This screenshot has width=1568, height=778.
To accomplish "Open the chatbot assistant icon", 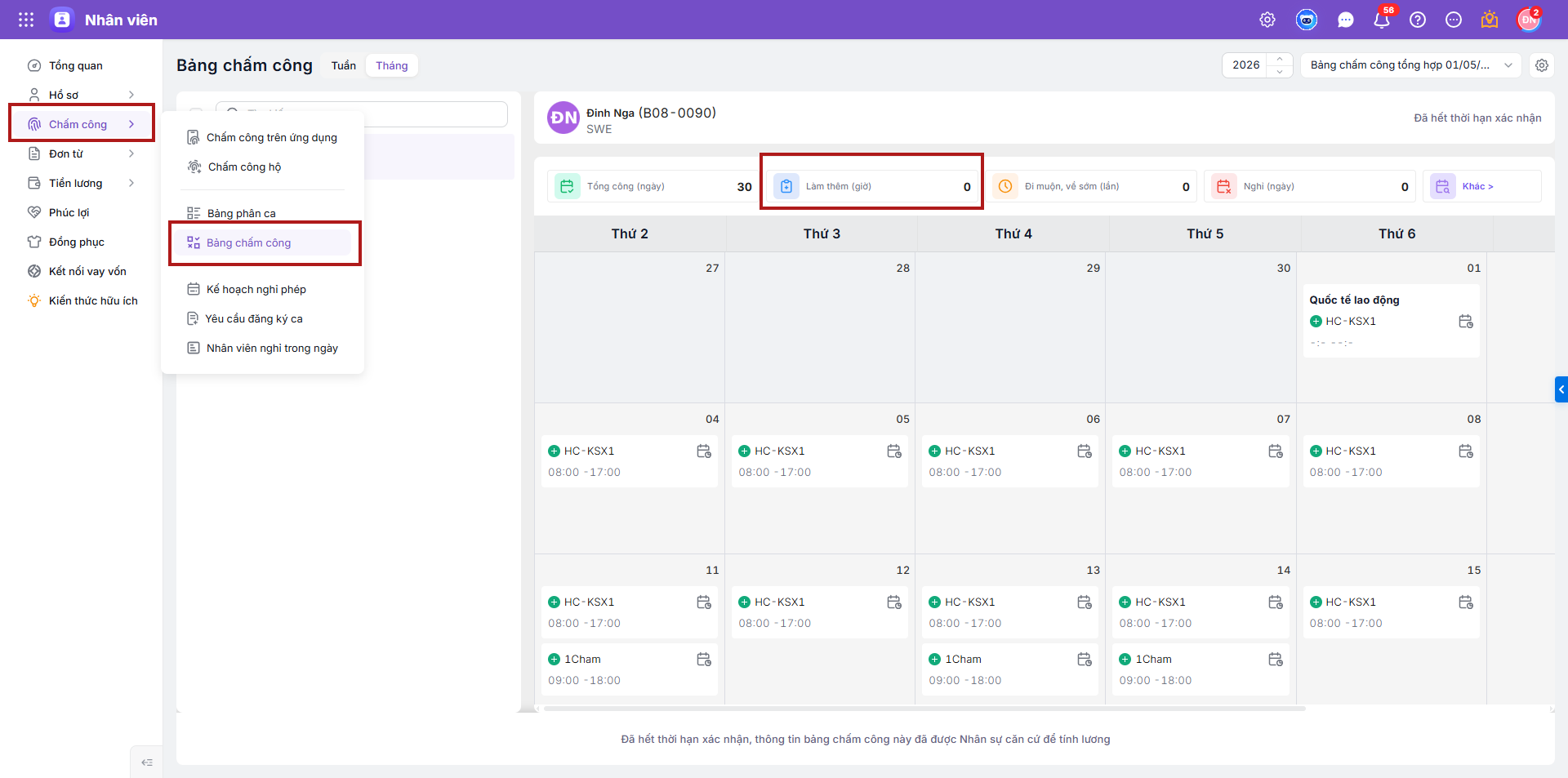I will coord(1307,20).
